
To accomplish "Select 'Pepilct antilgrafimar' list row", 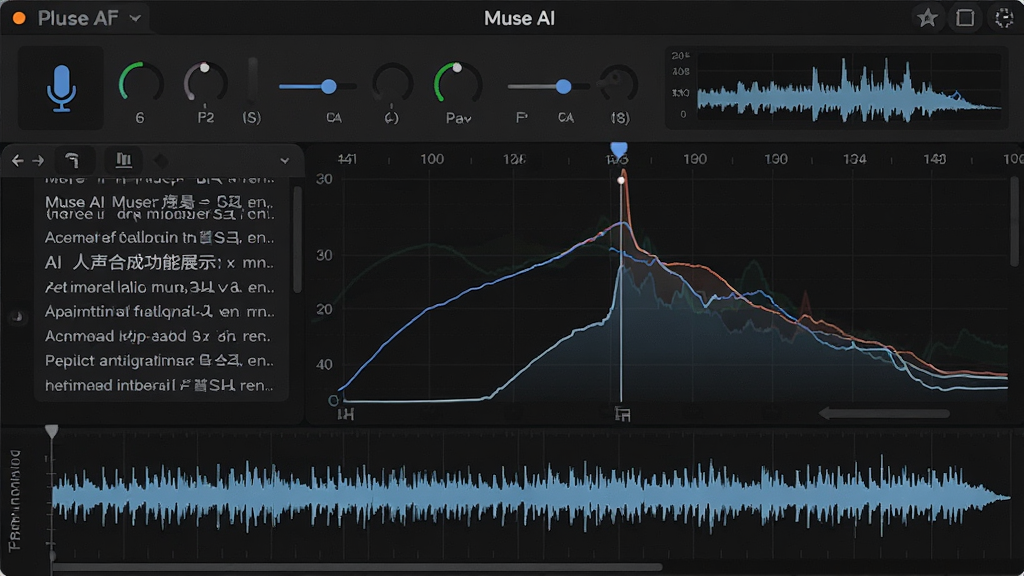I will coord(160,360).
